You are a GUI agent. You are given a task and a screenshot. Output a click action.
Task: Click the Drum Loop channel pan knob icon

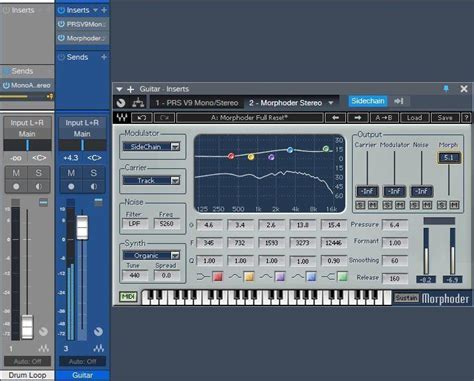[x=43, y=331]
